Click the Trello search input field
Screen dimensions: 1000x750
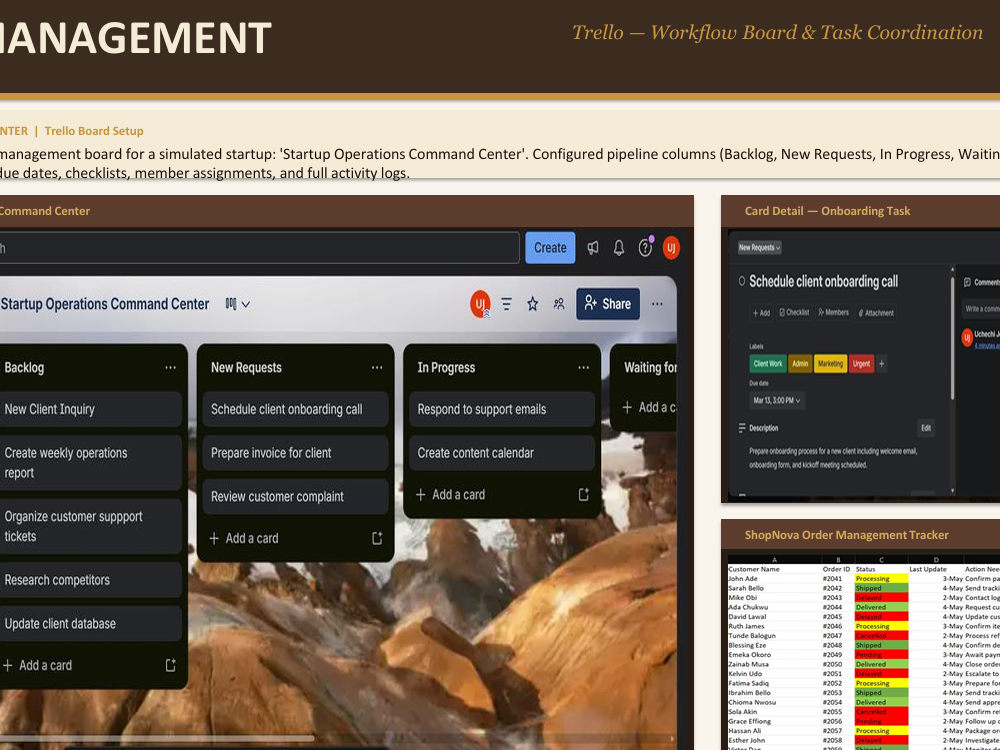pyautogui.click(x=258, y=247)
